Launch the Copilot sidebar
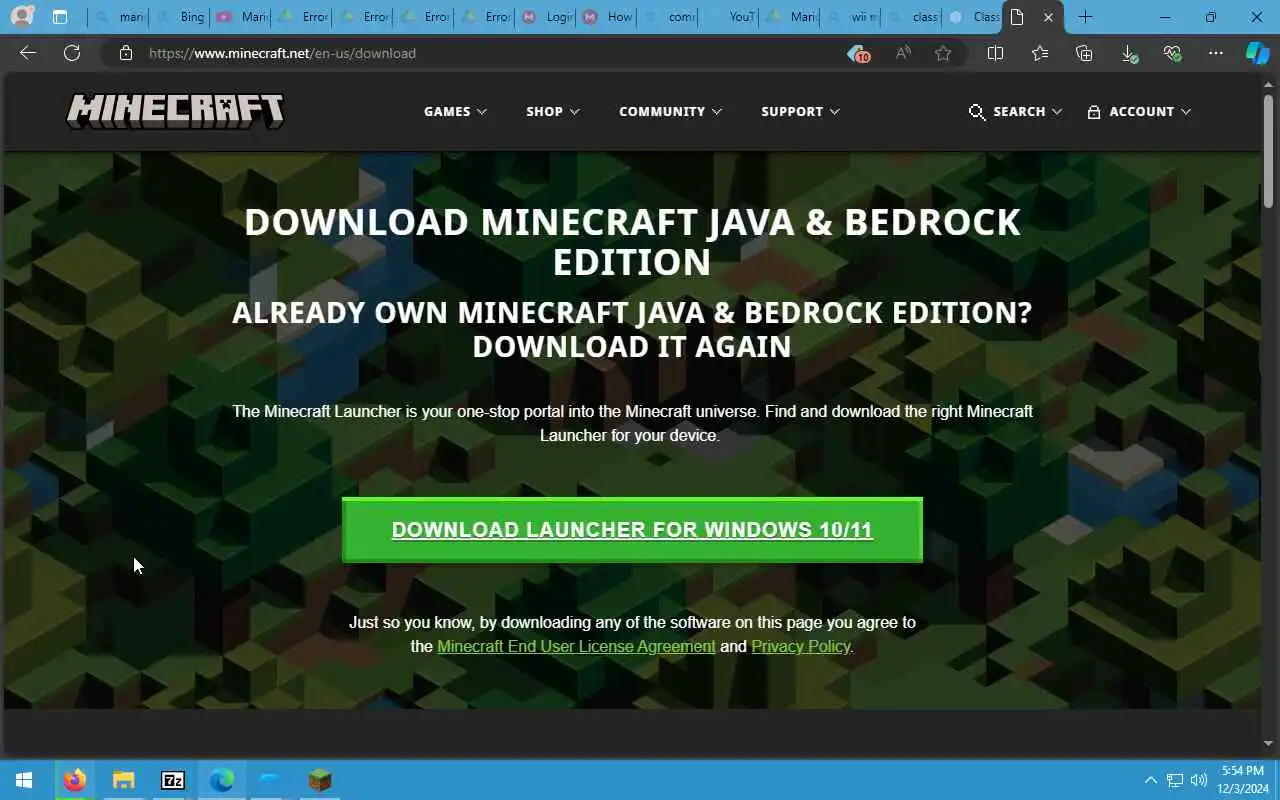 [1257, 53]
